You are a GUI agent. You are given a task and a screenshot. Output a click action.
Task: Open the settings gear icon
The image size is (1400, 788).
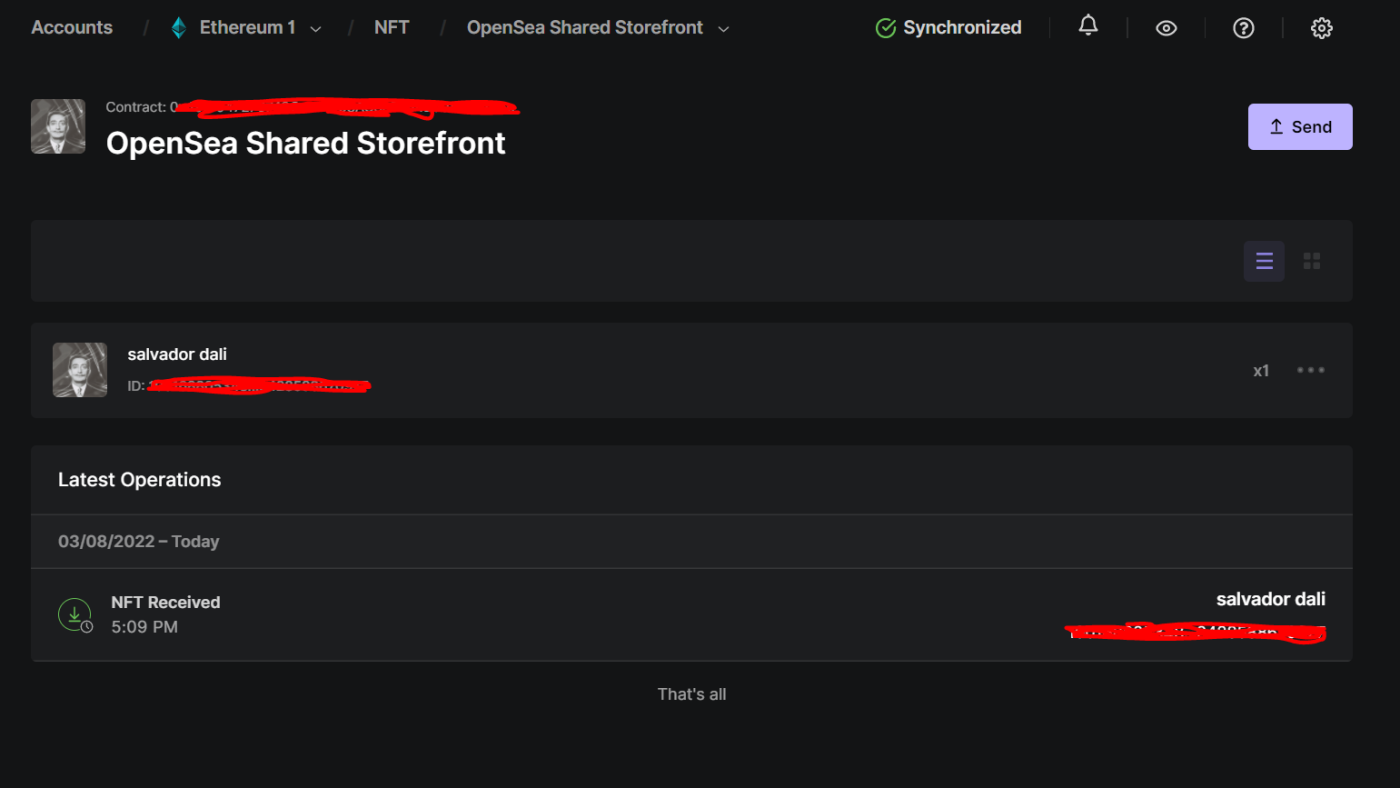1321,28
